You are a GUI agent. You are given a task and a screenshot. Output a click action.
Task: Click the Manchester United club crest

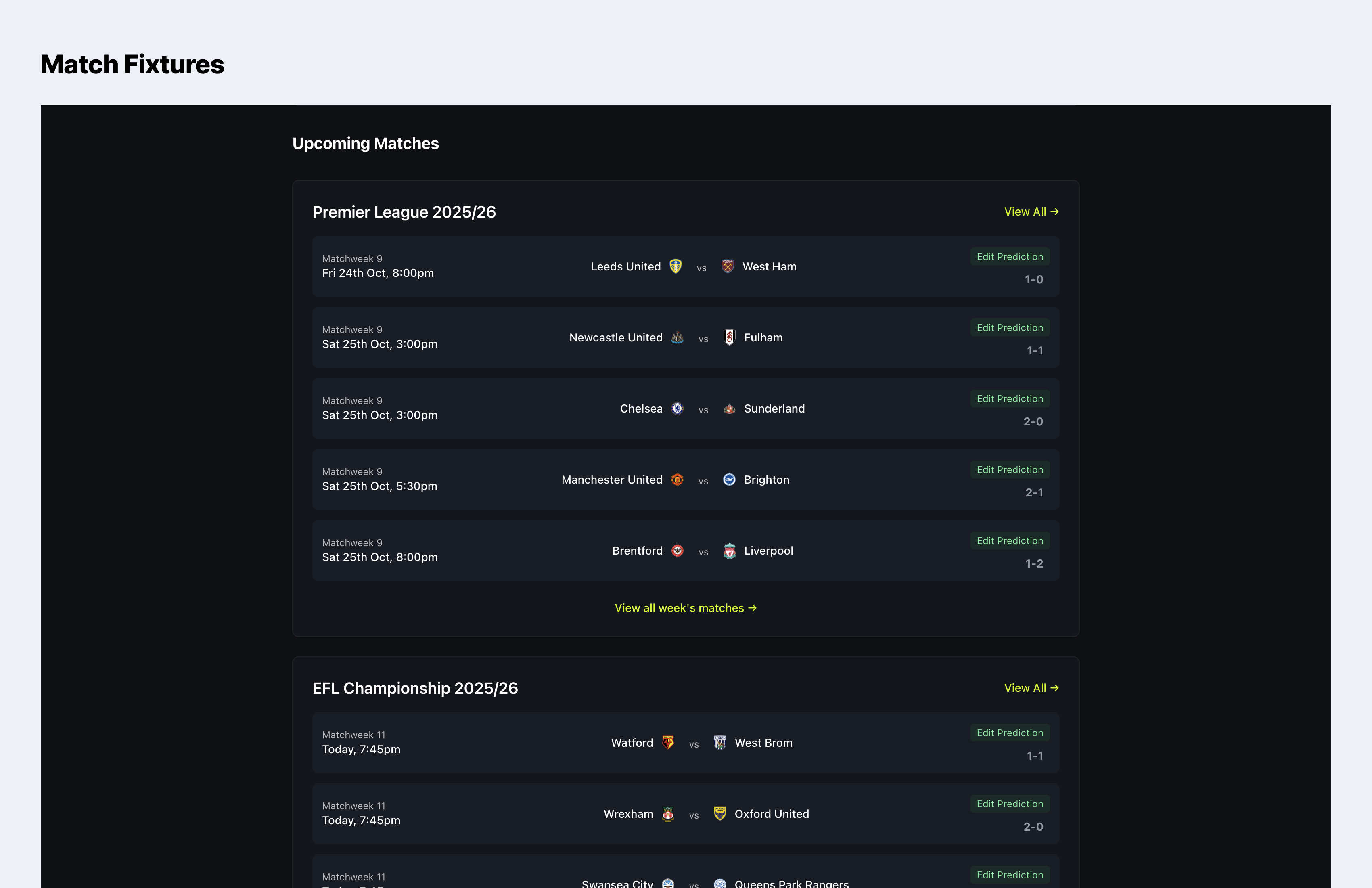678,480
